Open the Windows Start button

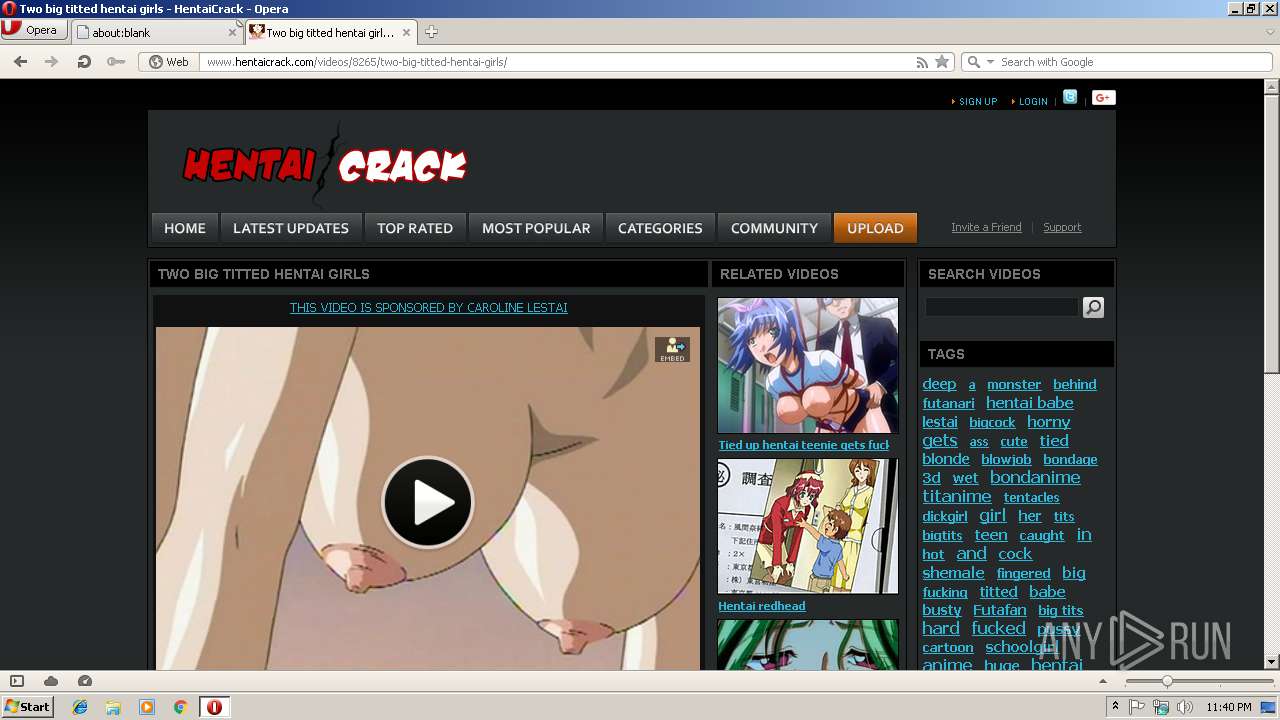(27, 706)
